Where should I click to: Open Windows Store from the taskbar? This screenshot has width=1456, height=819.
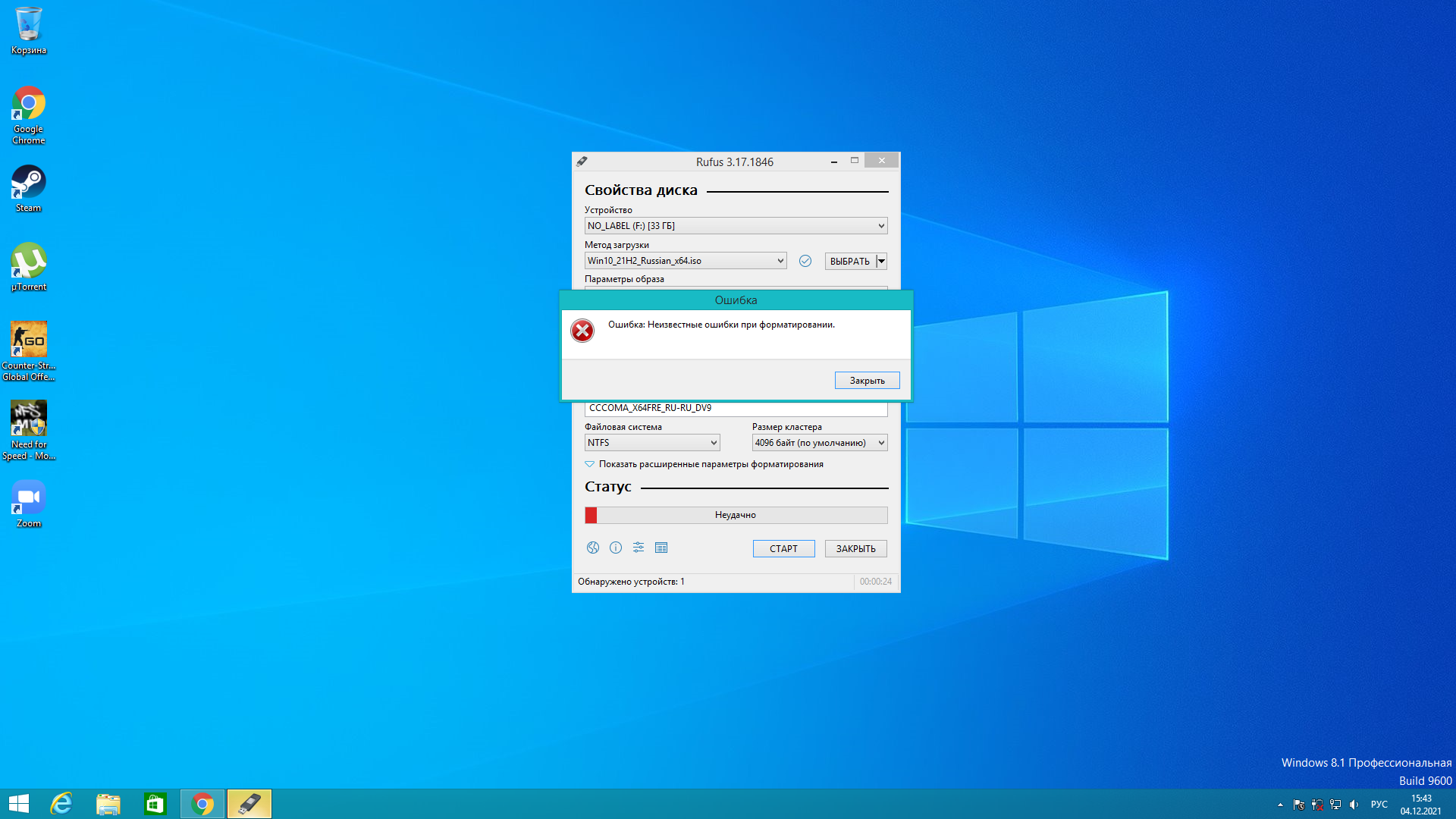155,804
